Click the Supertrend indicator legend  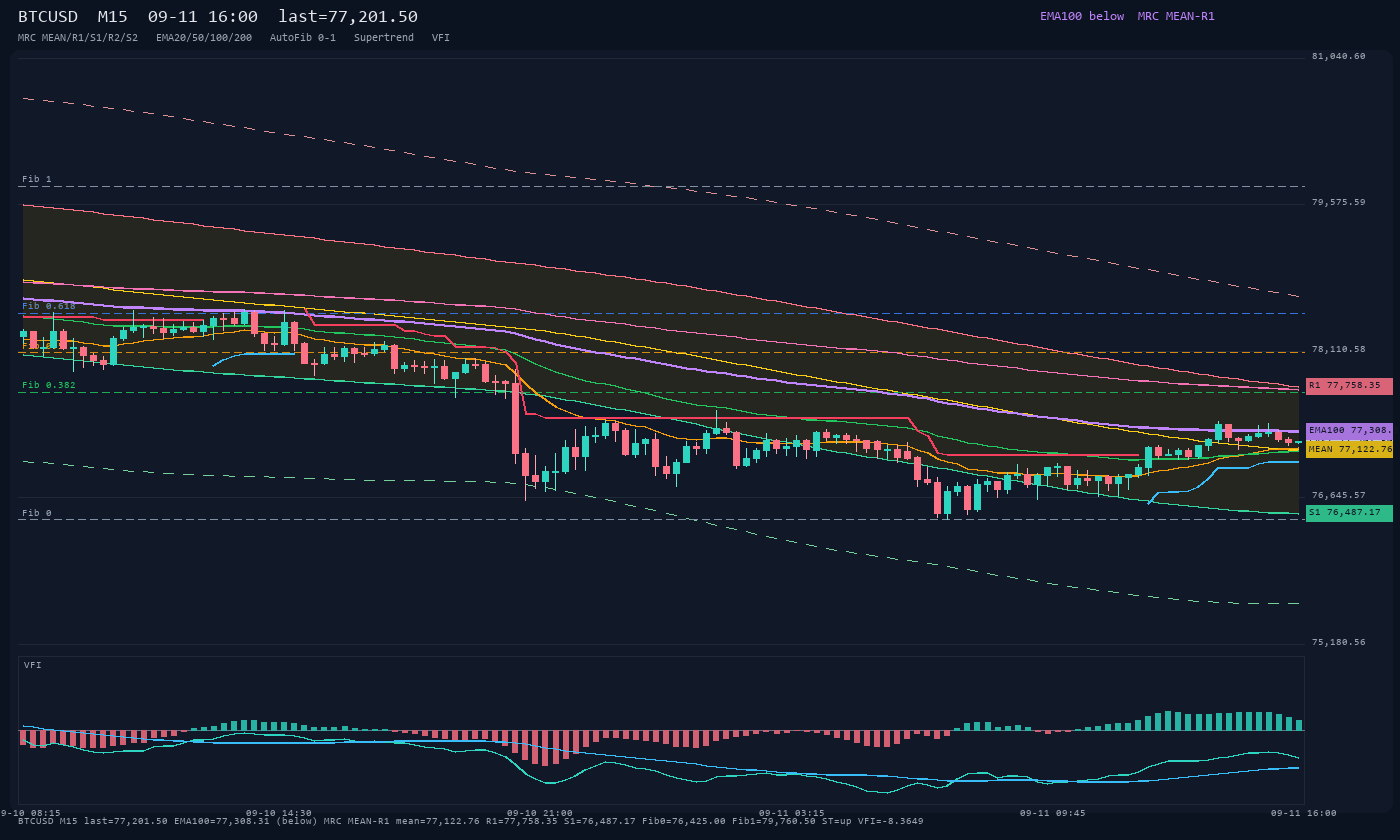[384, 38]
